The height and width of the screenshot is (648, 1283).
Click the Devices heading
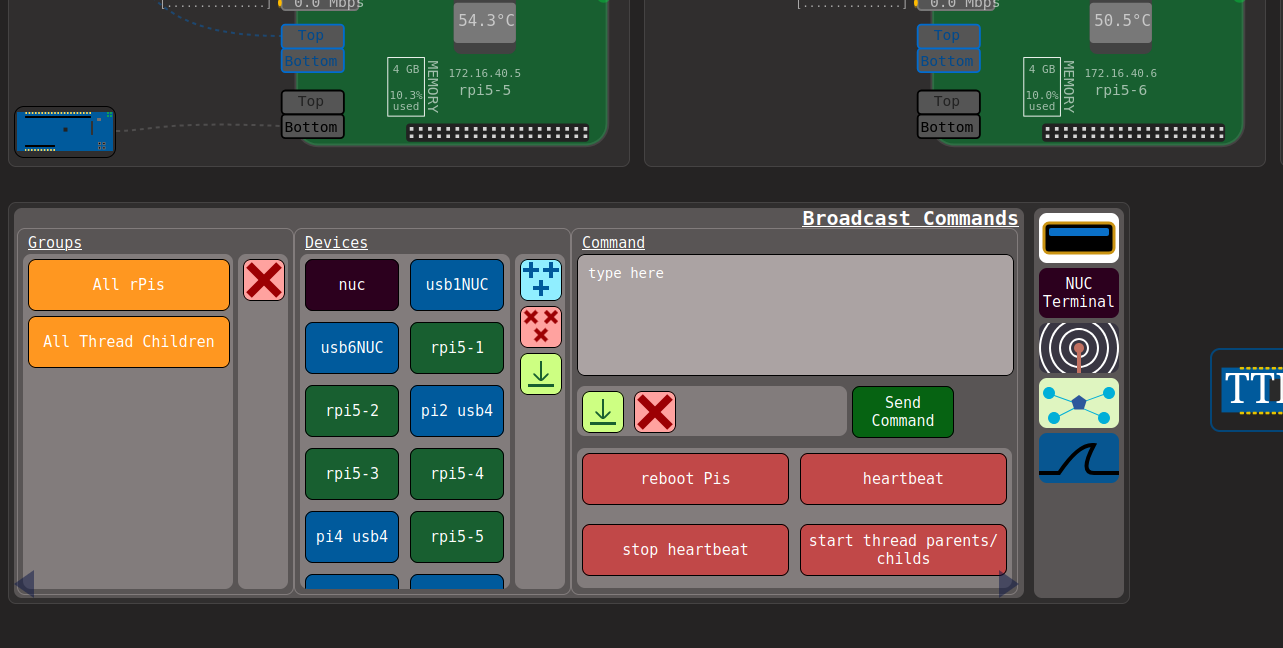point(336,242)
